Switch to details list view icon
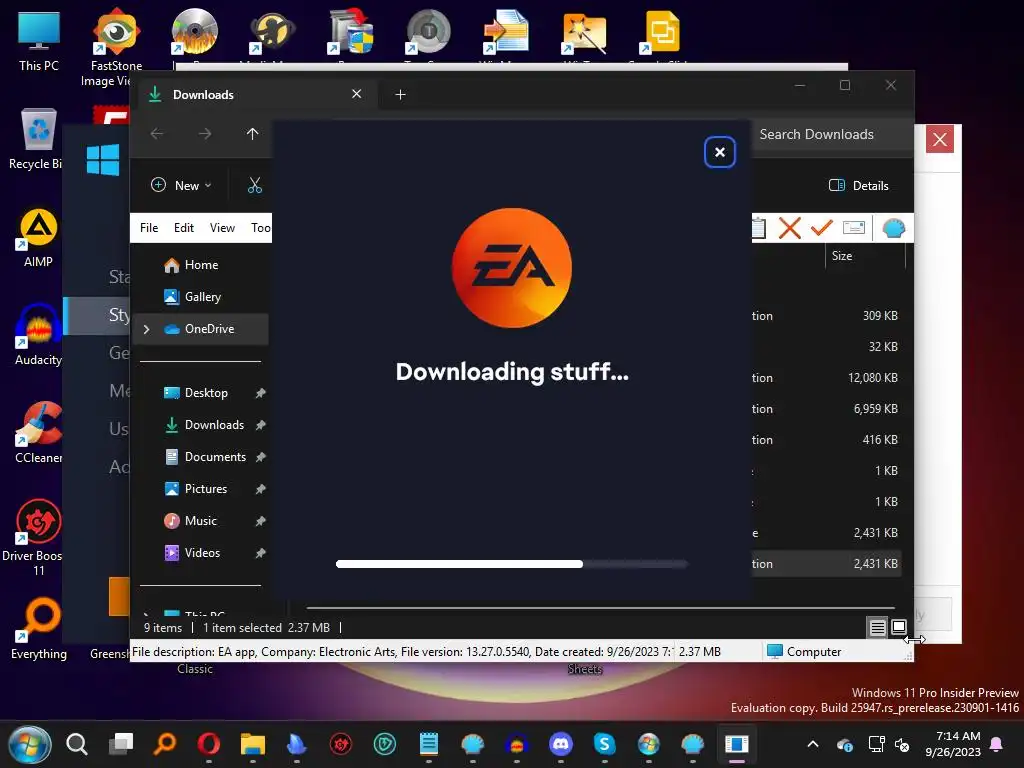This screenshot has height=768, width=1024. (877, 628)
